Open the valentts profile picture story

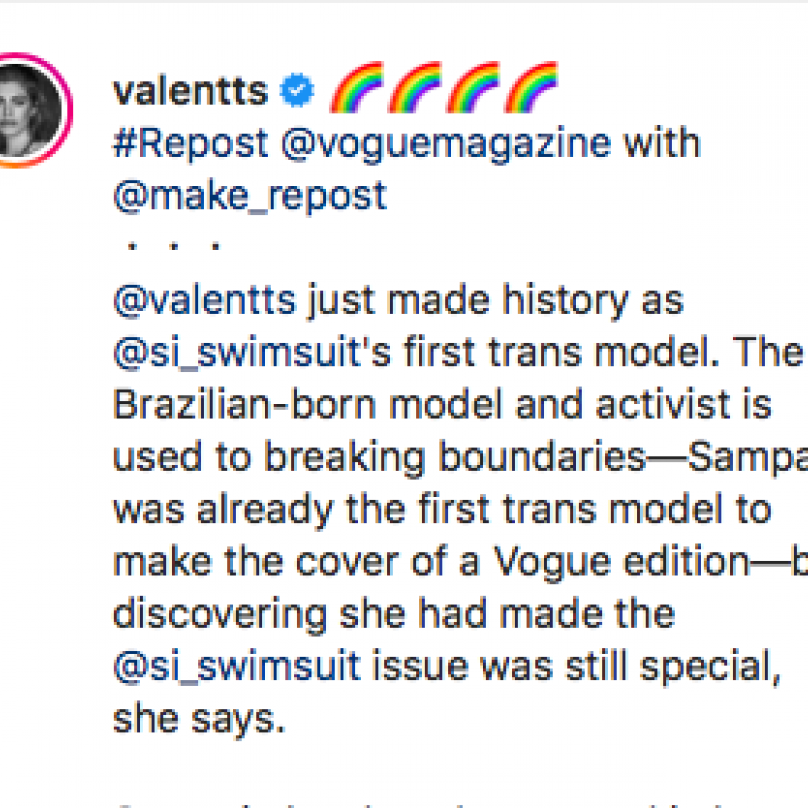(32, 110)
